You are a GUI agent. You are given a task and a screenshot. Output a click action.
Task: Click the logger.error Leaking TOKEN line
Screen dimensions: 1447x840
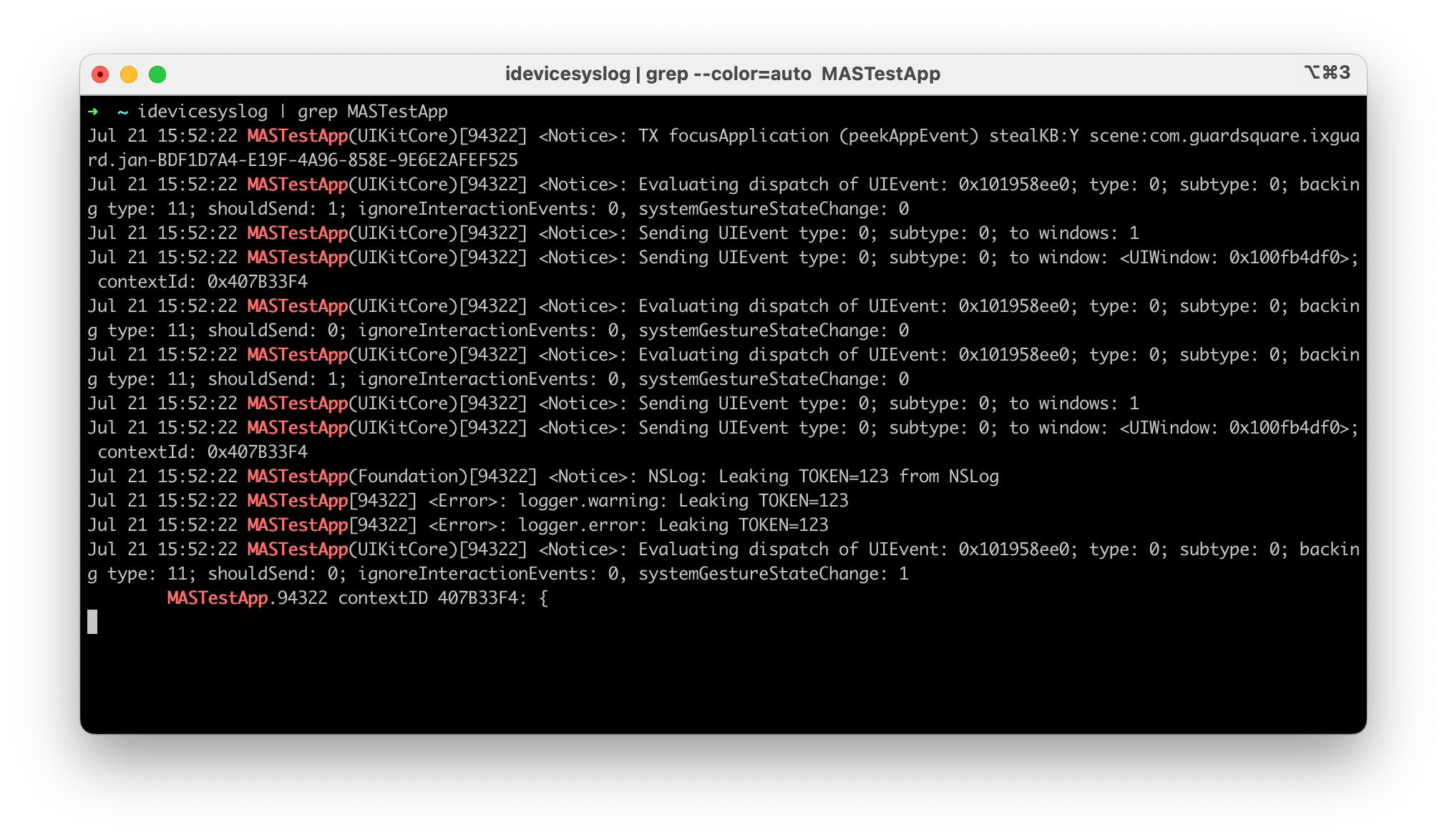[x=673, y=525]
